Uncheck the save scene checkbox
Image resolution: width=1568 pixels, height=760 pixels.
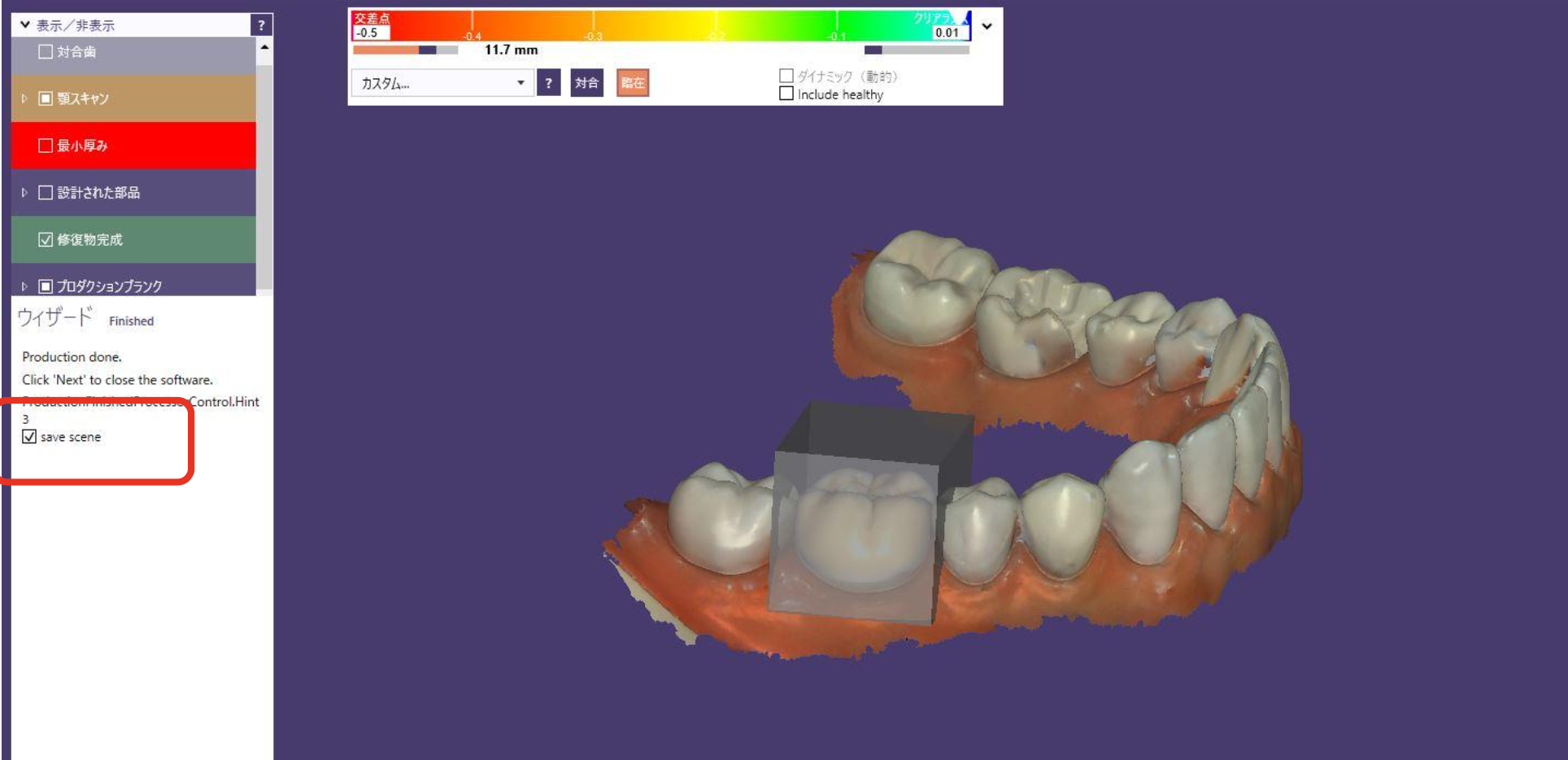[28, 437]
